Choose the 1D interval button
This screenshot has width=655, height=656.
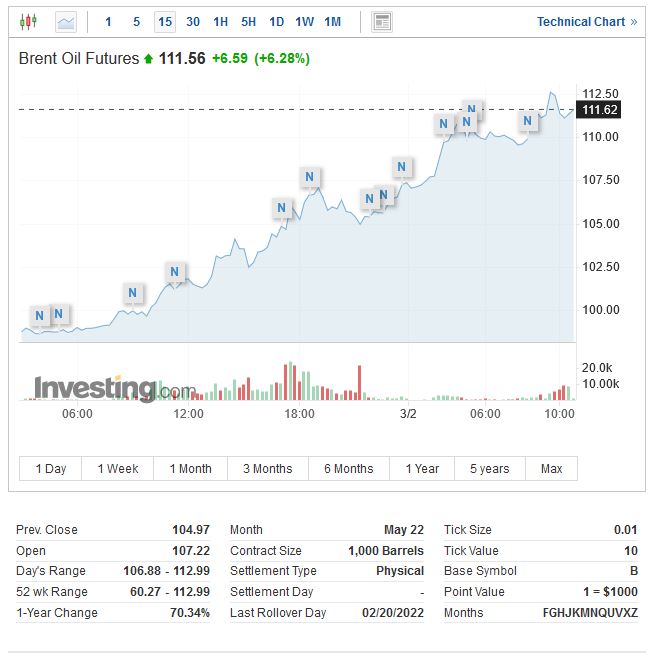(x=277, y=21)
